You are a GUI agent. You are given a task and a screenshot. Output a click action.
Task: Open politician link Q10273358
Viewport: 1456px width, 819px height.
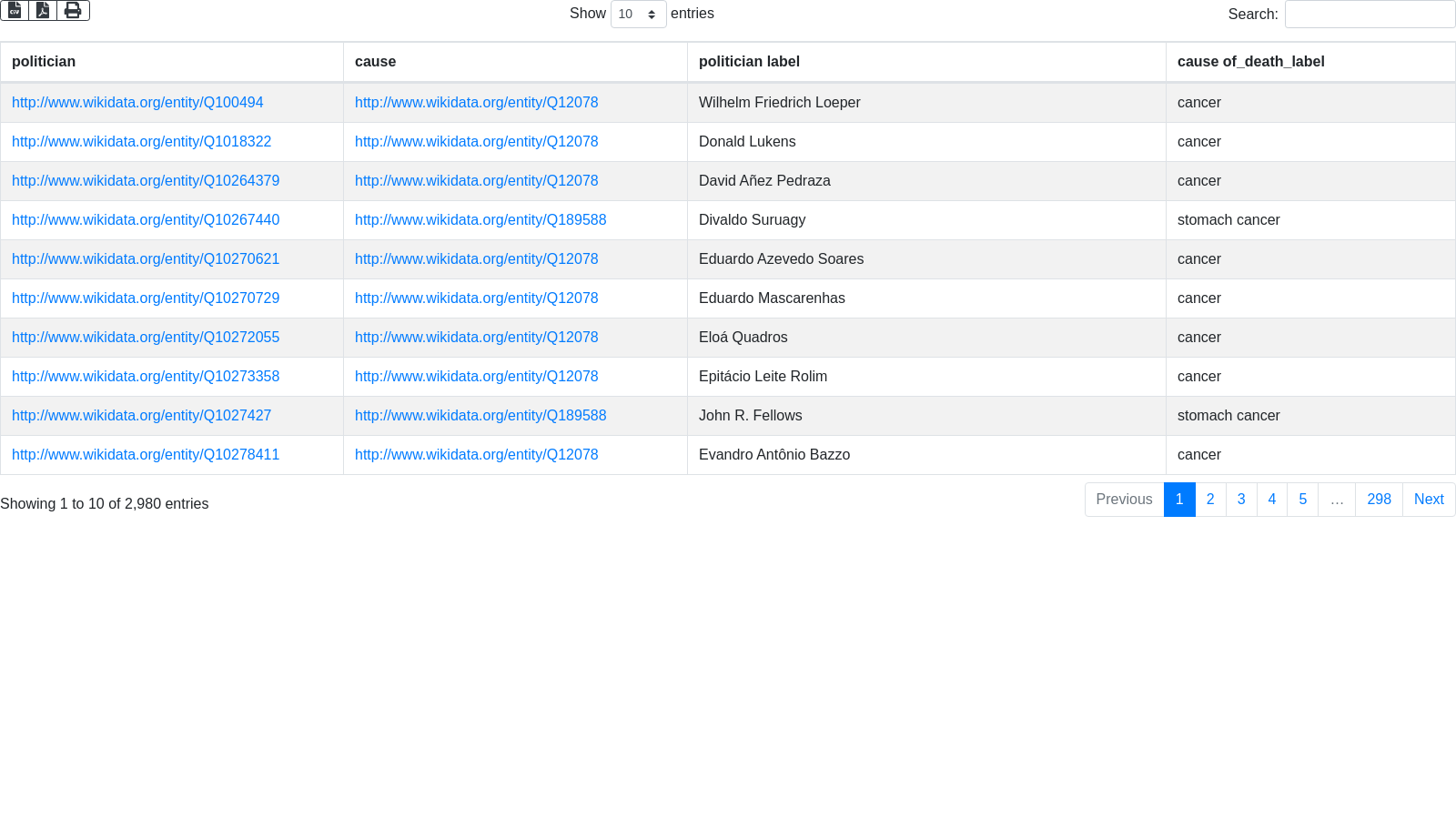146,377
